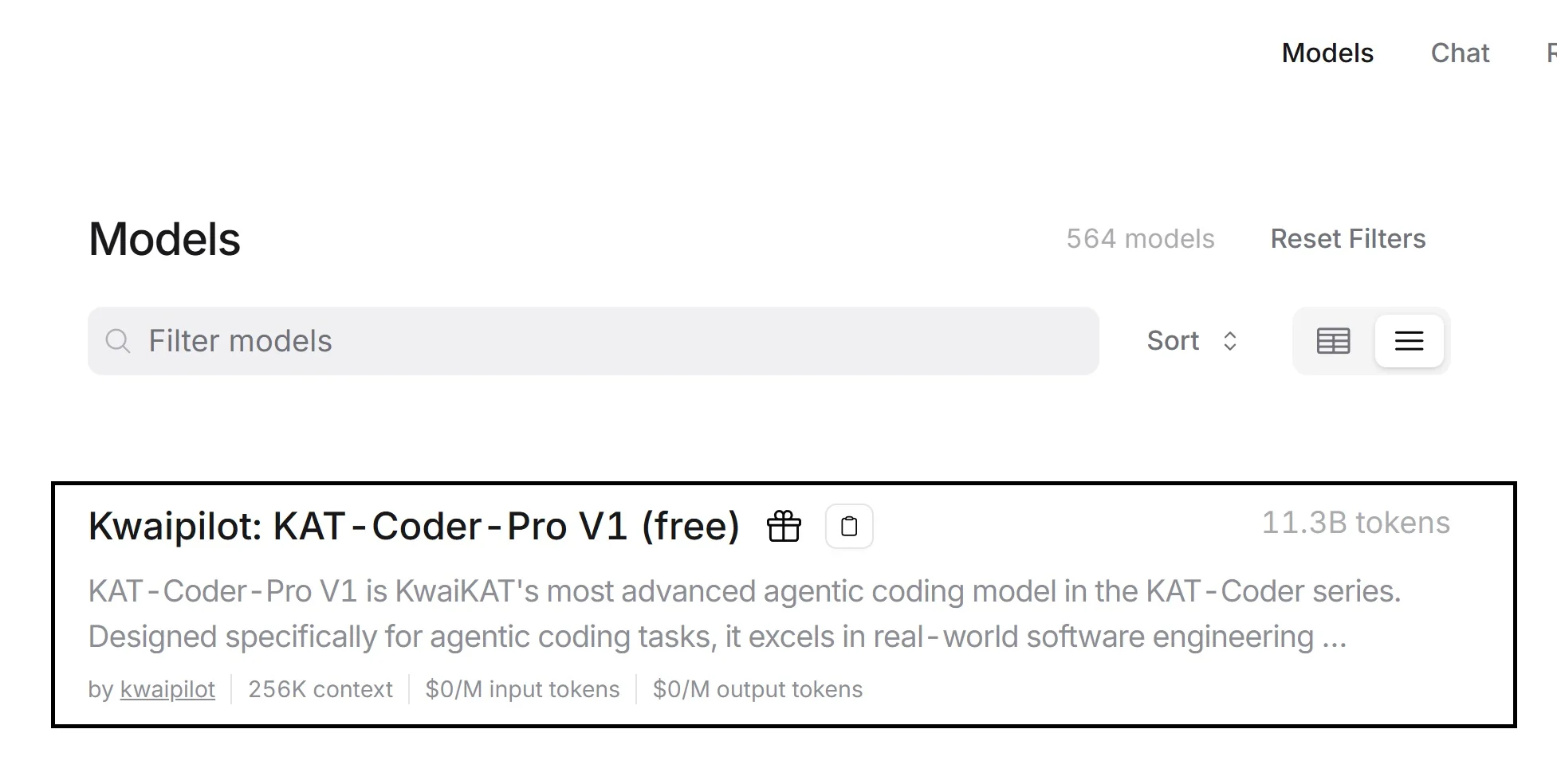The width and height of the screenshot is (1557, 784).
Task: Click the magnifier icon in the filter bar
Action: tap(118, 341)
